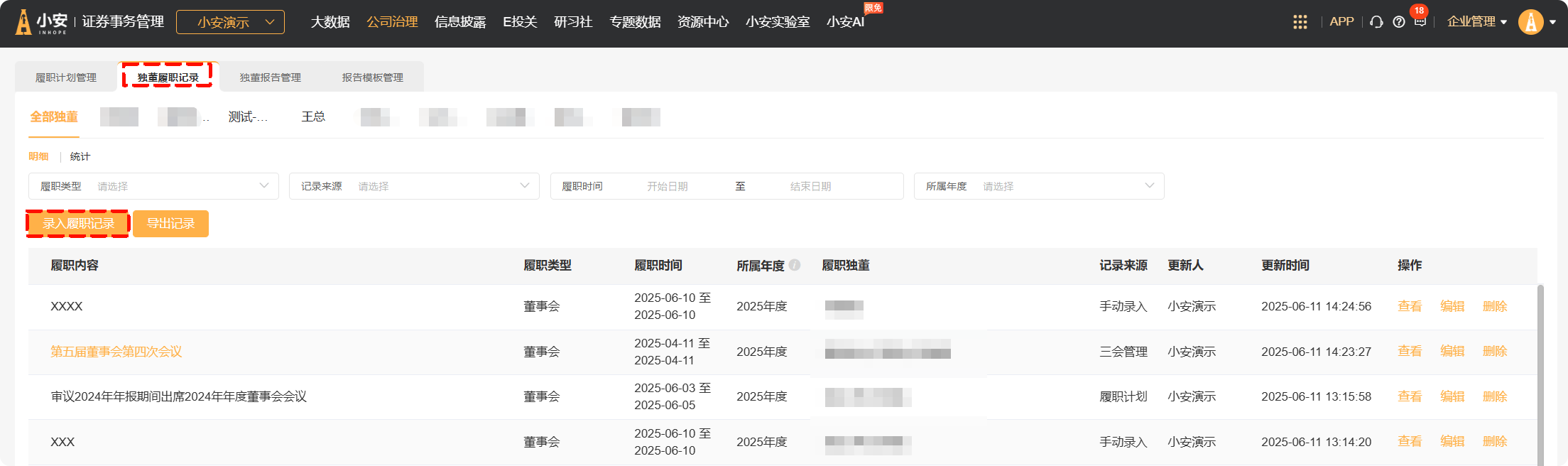Screen dimensions: 1568x466
Task: Open the 履职类型 select dropdown
Action: click(x=153, y=186)
